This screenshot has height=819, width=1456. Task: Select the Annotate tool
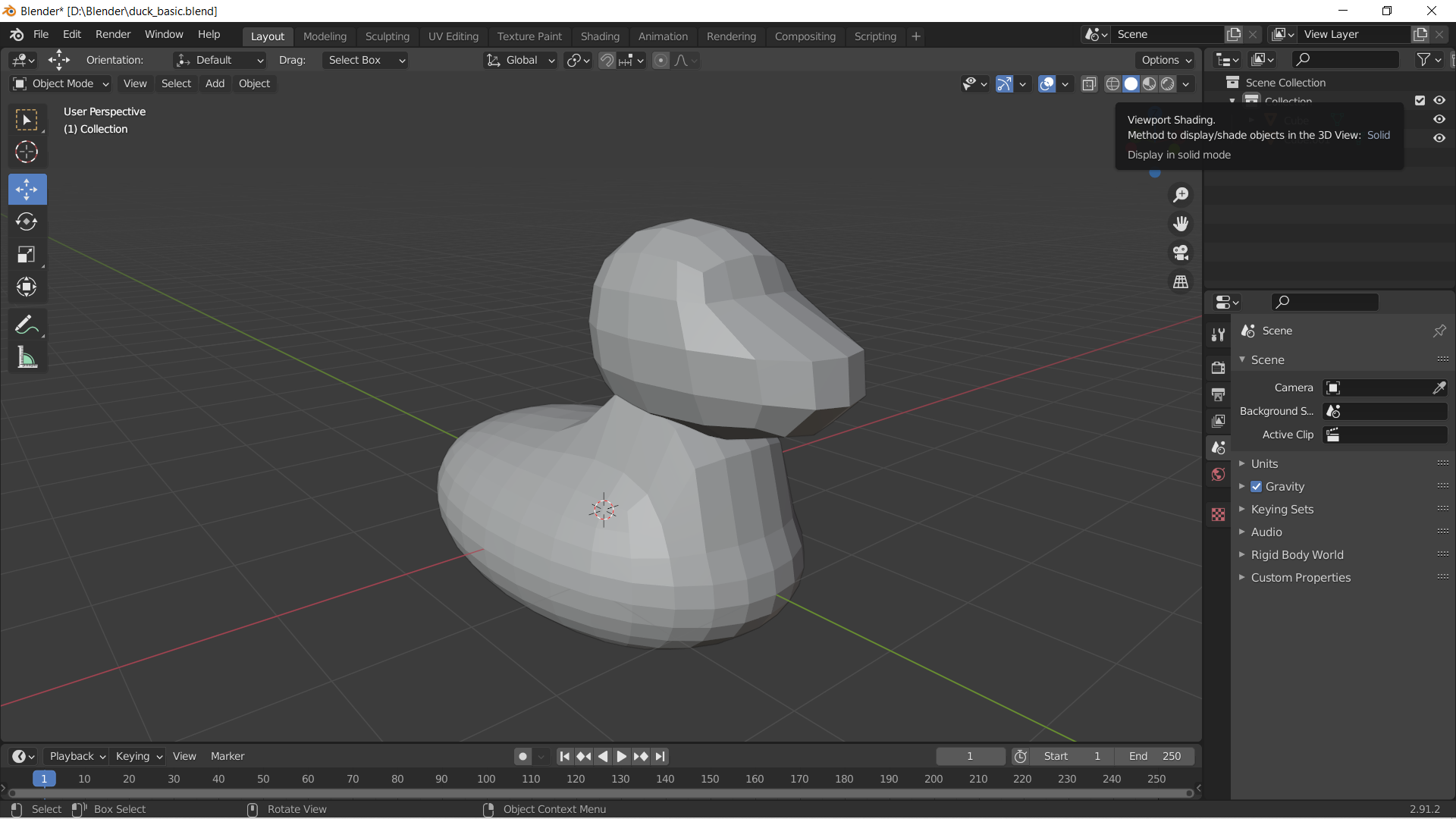tap(27, 324)
